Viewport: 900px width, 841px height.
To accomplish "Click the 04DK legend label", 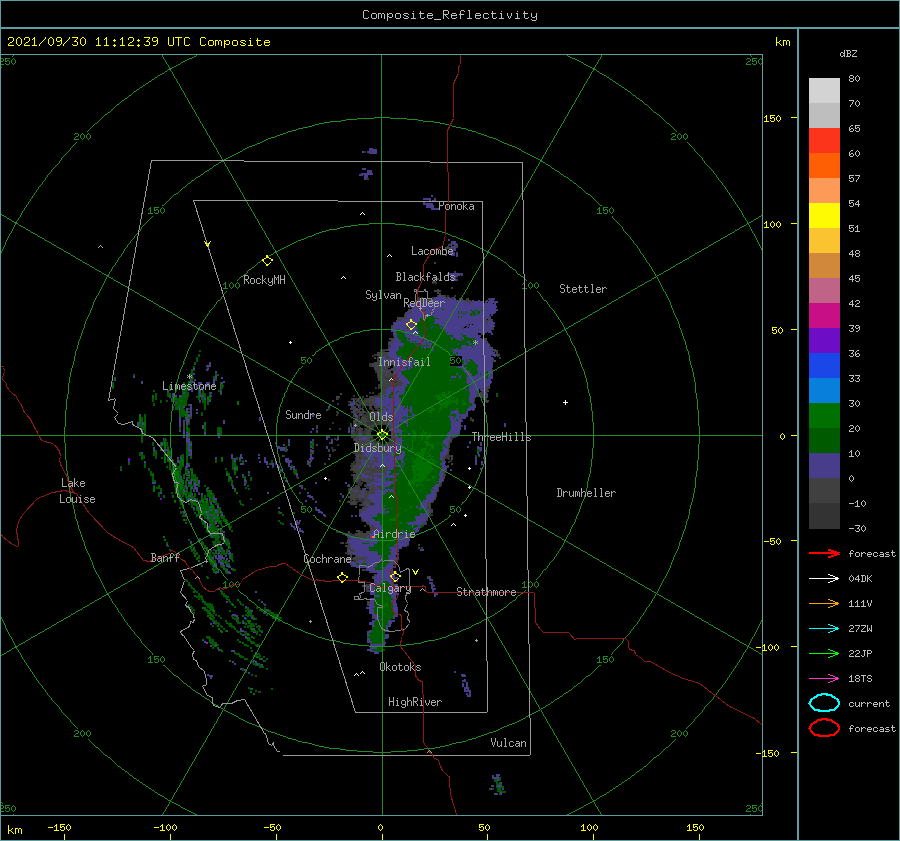I will click(860, 579).
